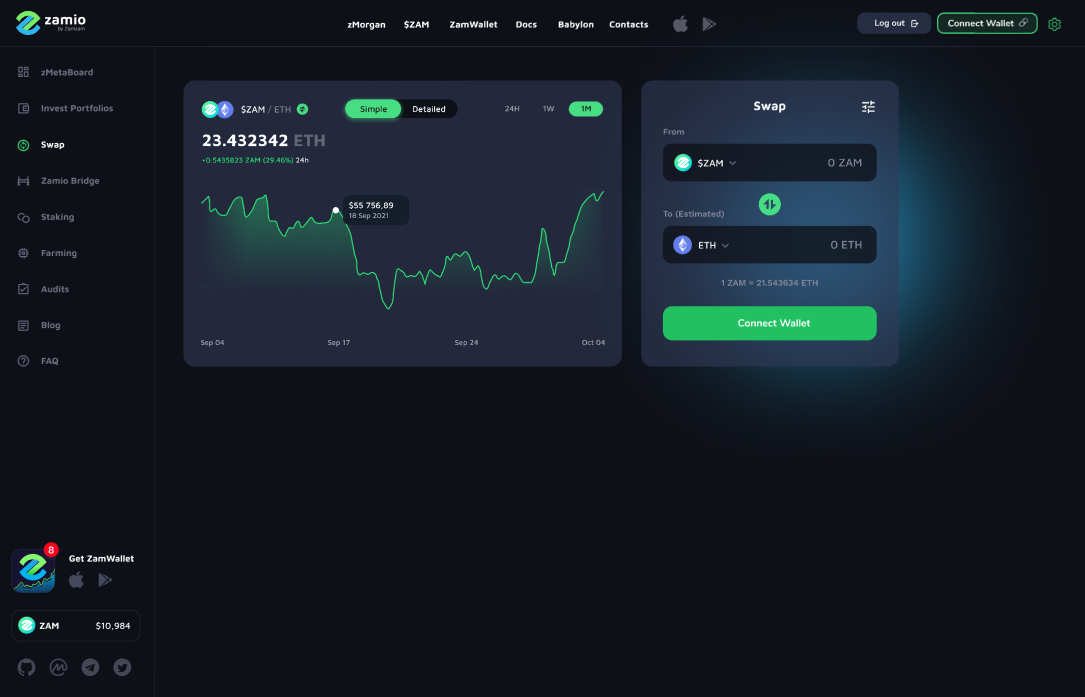Open the zMetaBoard sidebar link

[x=67, y=72]
